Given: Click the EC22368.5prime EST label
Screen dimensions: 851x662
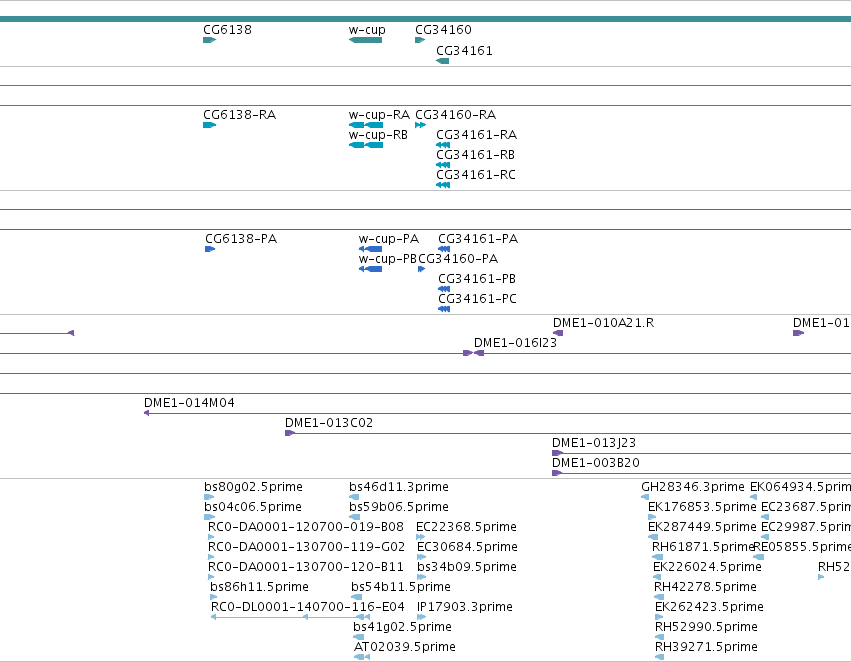Looking at the screenshot, I should click(466, 527).
